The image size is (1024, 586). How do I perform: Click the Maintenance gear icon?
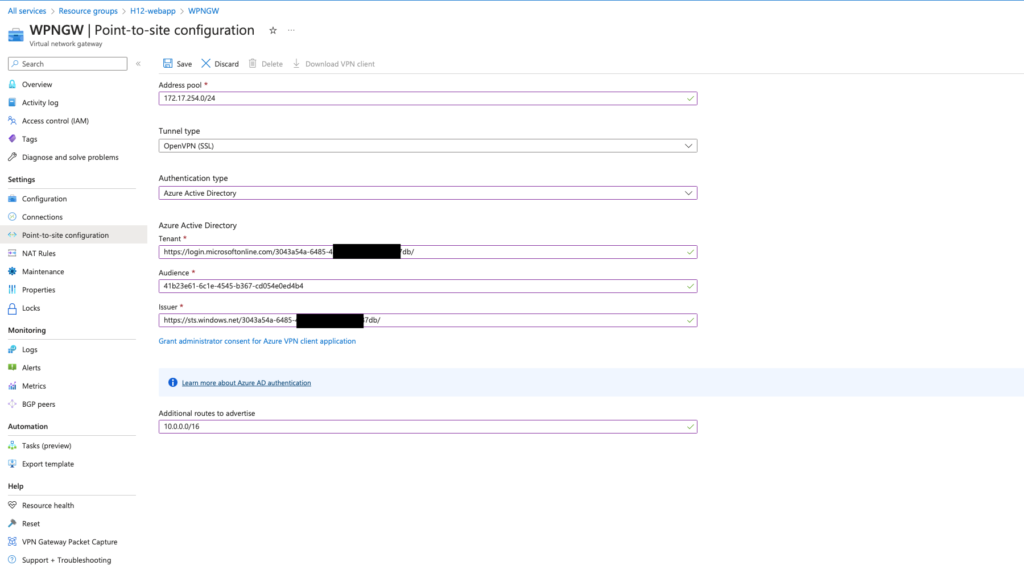pyautogui.click(x=12, y=272)
